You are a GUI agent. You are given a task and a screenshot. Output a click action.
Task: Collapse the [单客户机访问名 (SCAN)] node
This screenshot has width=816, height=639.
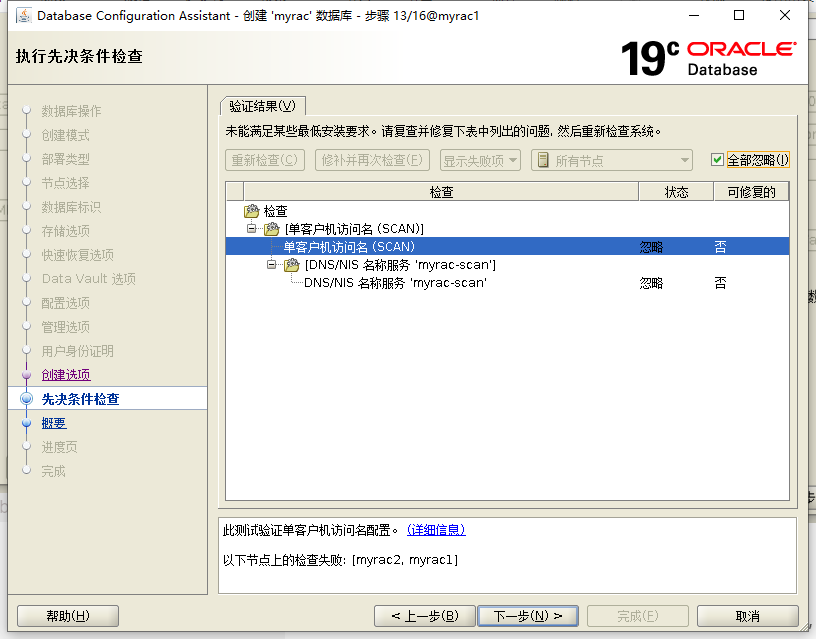pyautogui.click(x=252, y=228)
